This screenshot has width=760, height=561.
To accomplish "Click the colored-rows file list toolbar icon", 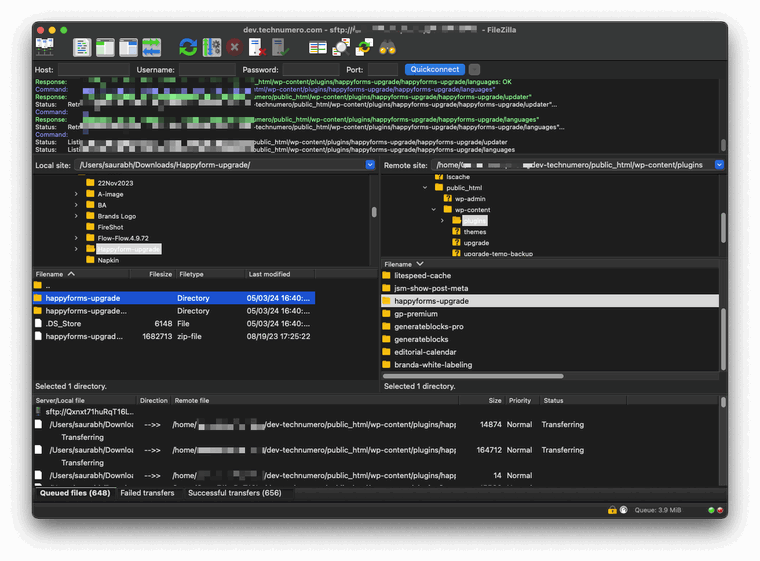I will pos(317,48).
